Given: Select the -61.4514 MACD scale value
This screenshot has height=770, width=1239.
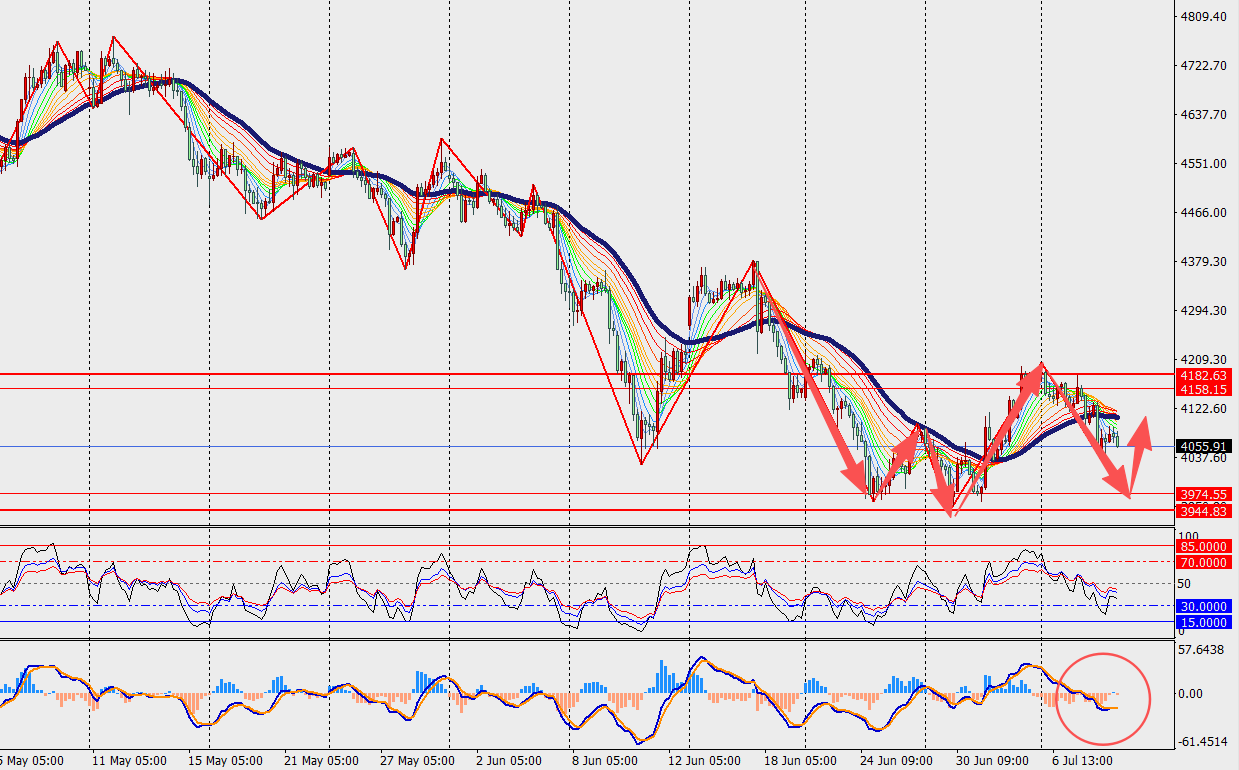Looking at the screenshot, I should point(1204,742).
